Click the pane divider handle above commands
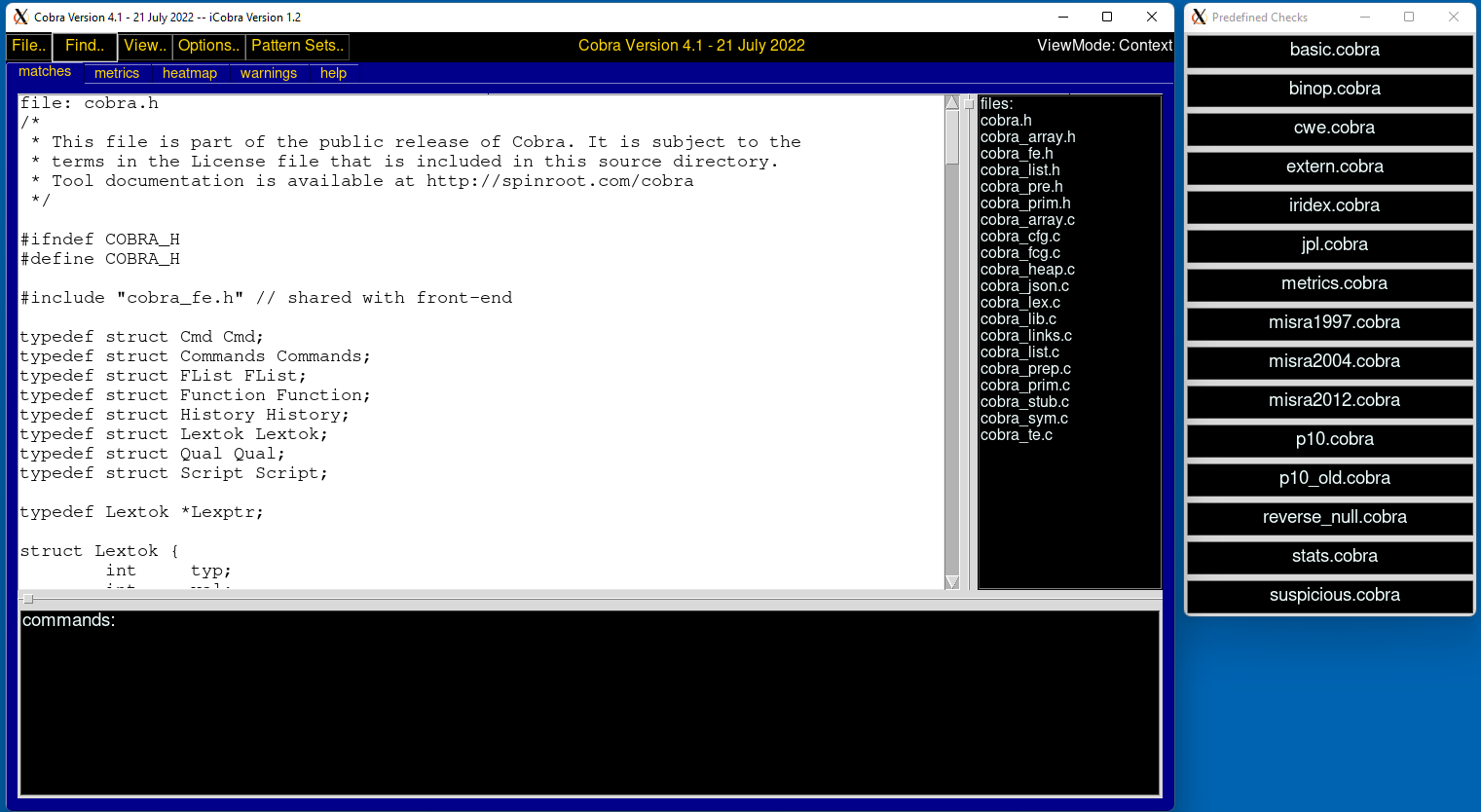 (28, 599)
